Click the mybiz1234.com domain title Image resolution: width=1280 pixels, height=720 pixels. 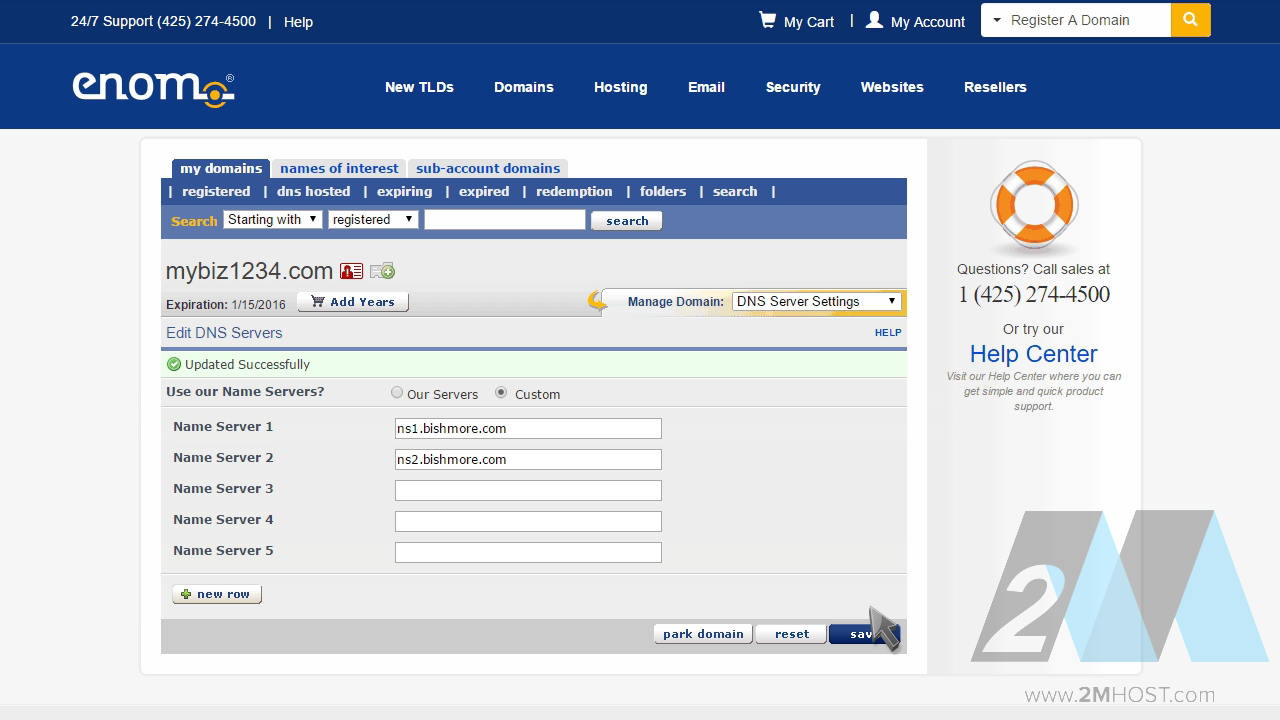pos(249,271)
